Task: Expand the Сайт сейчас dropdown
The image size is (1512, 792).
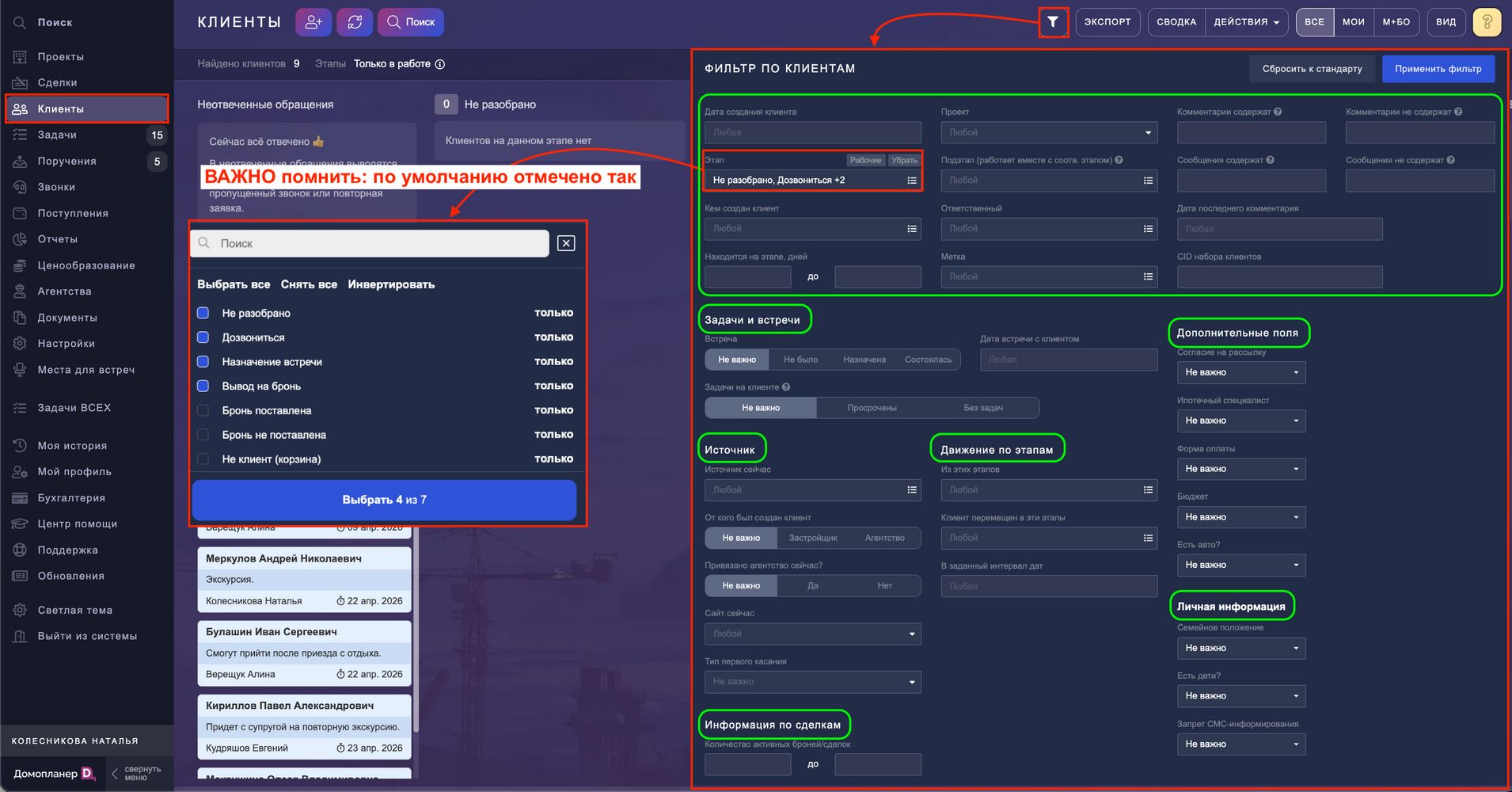Action: [x=813, y=634]
